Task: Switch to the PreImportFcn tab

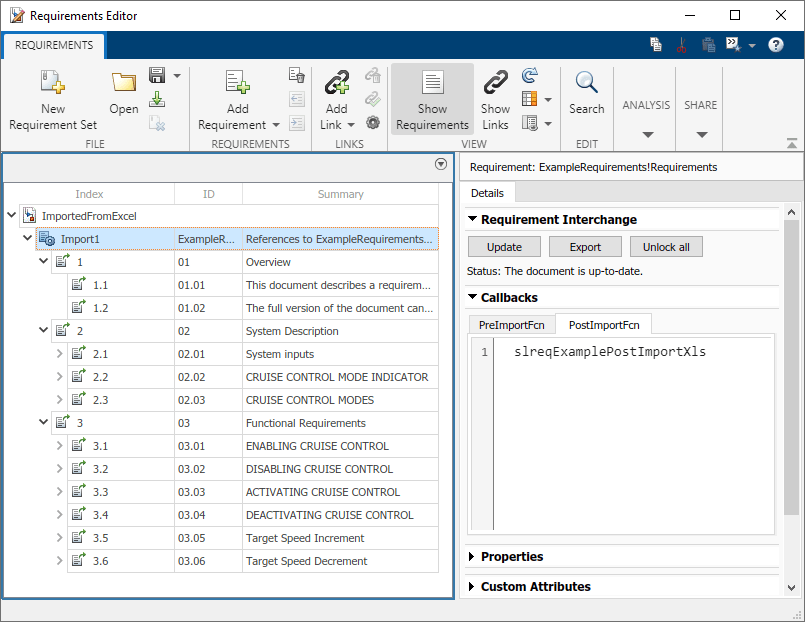Action: pos(513,324)
